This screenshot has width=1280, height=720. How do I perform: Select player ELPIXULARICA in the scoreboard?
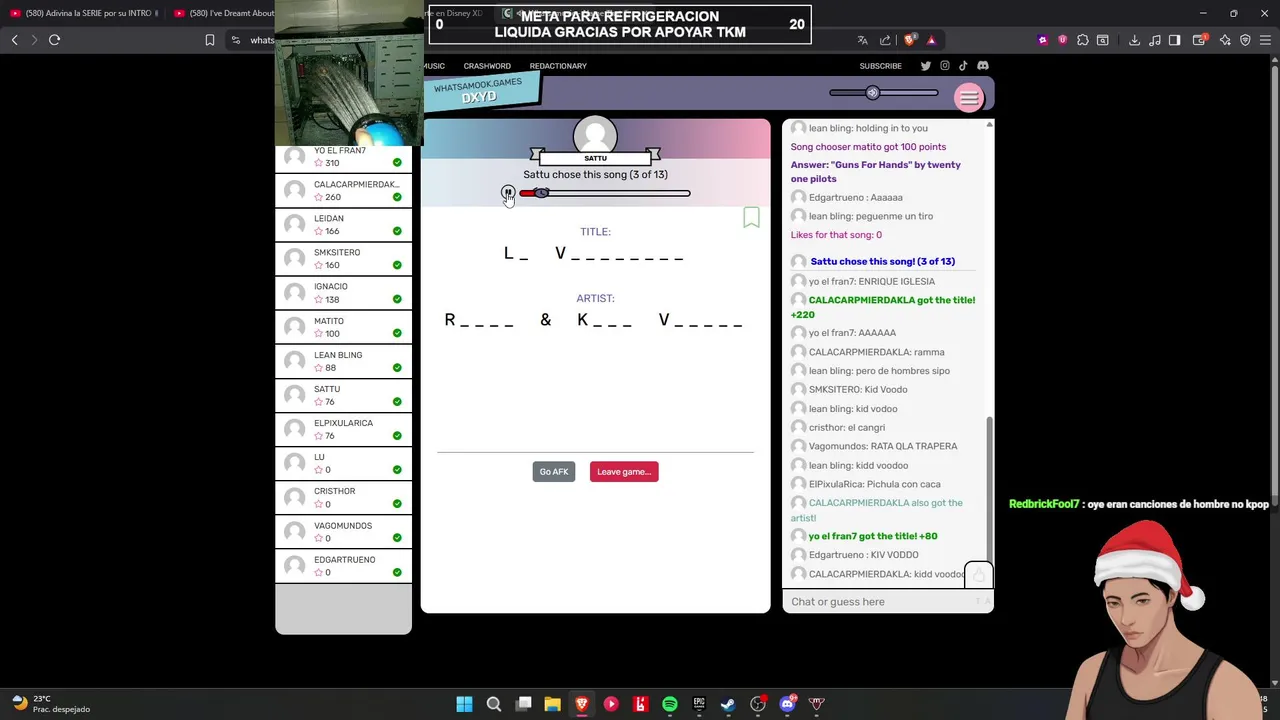[x=343, y=429]
